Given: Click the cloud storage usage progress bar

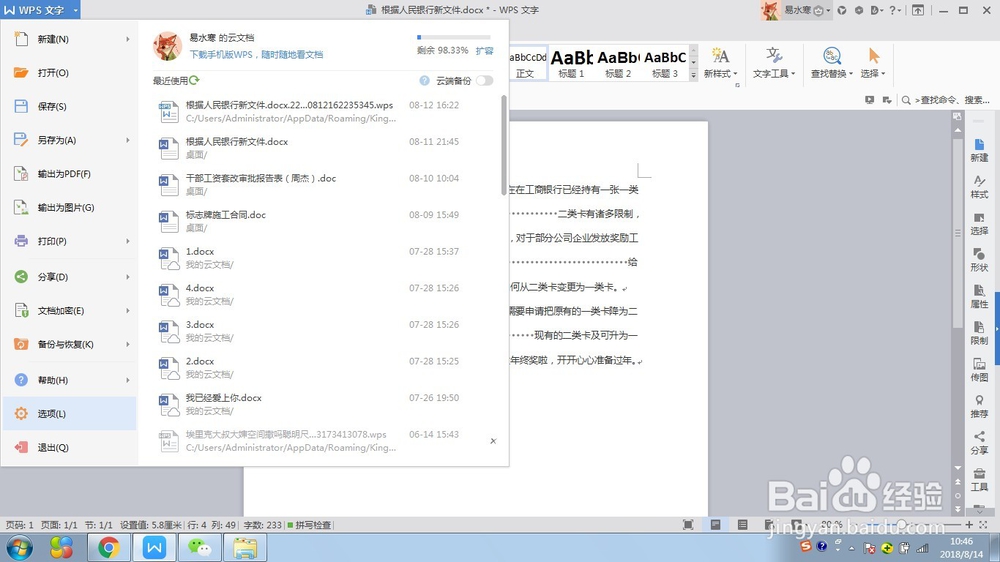Looking at the screenshot, I should coord(453,38).
